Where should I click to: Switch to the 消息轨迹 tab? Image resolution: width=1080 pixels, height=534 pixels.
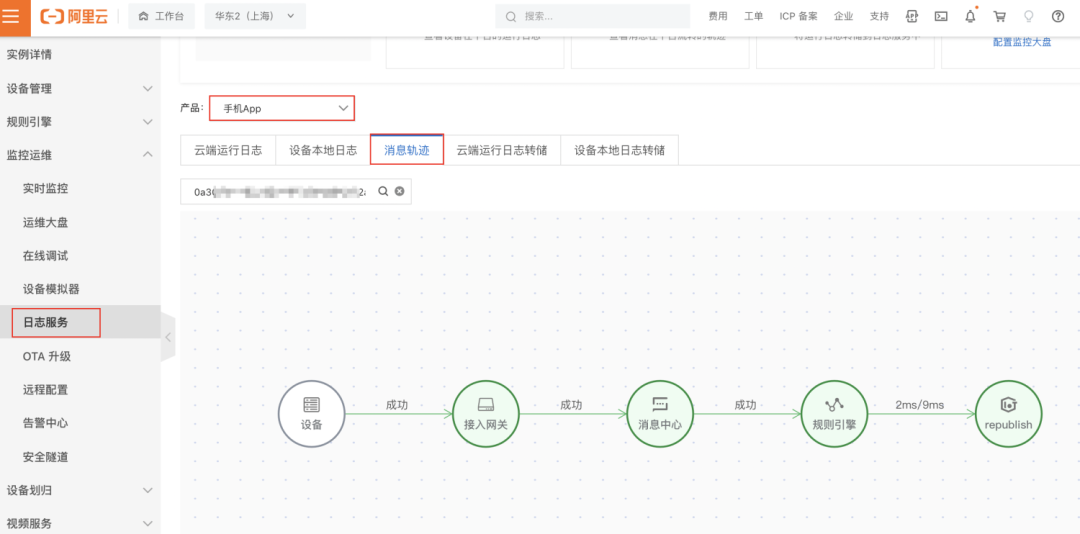[x=406, y=151]
